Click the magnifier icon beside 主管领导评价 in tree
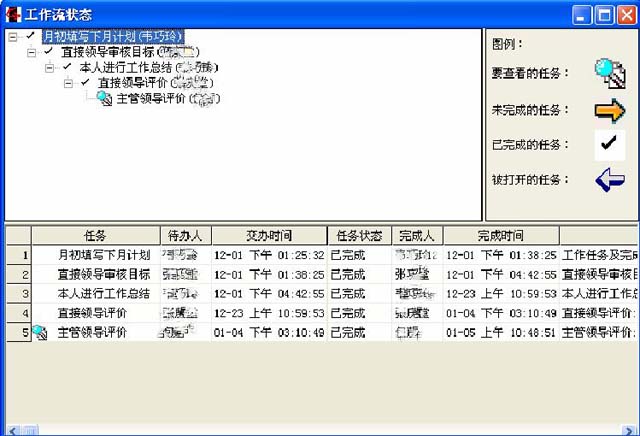 tap(105, 98)
